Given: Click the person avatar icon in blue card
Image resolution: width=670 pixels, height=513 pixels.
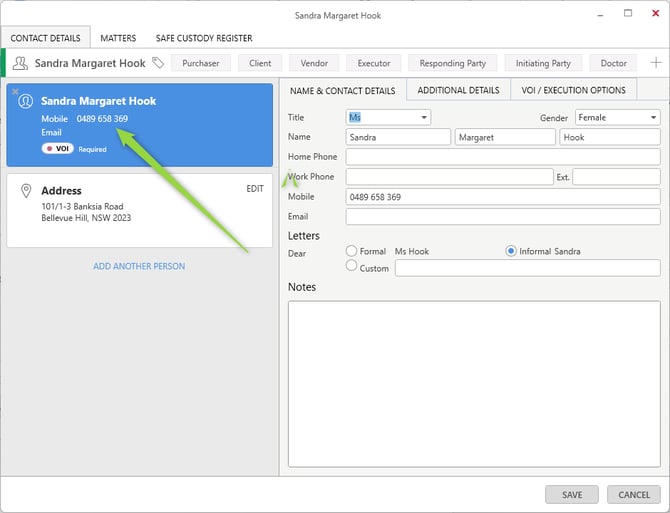Looking at the screenshot, I should (26, 101).
